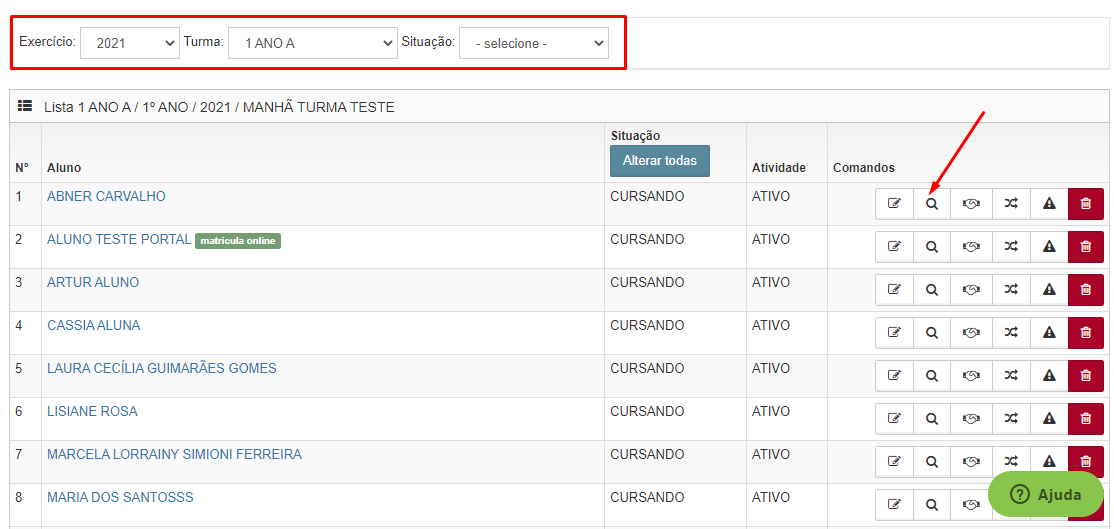The width and height of the screenshot is (1114, 529).
Task: Click the edit icon for ABNER CARVALHO
Action: click(894, 204)
